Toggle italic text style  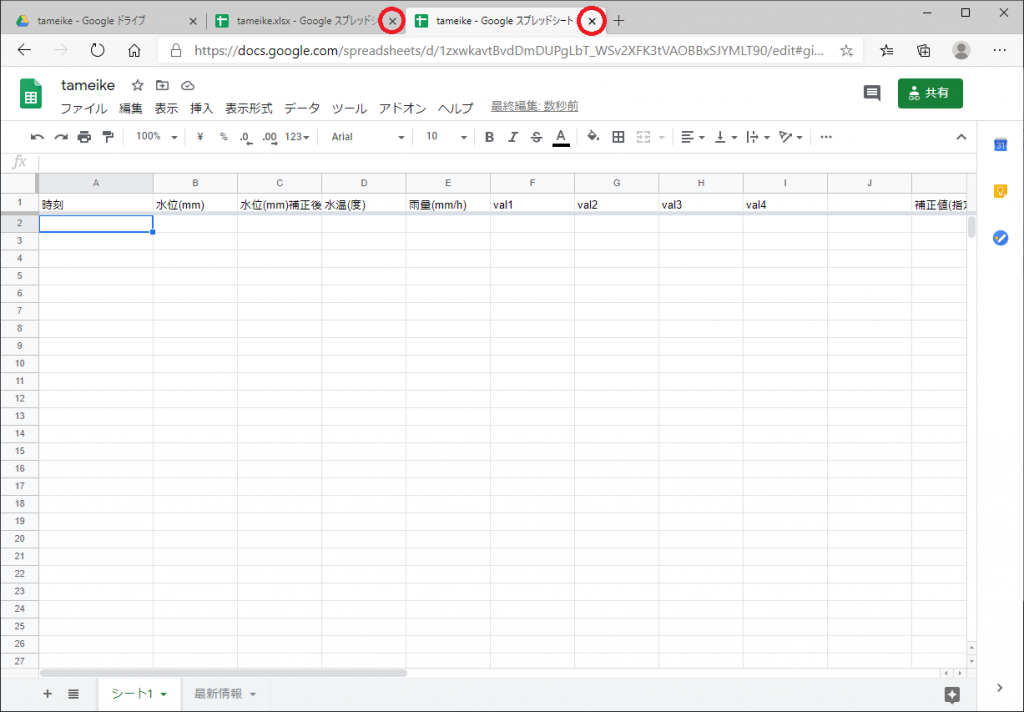513,137
